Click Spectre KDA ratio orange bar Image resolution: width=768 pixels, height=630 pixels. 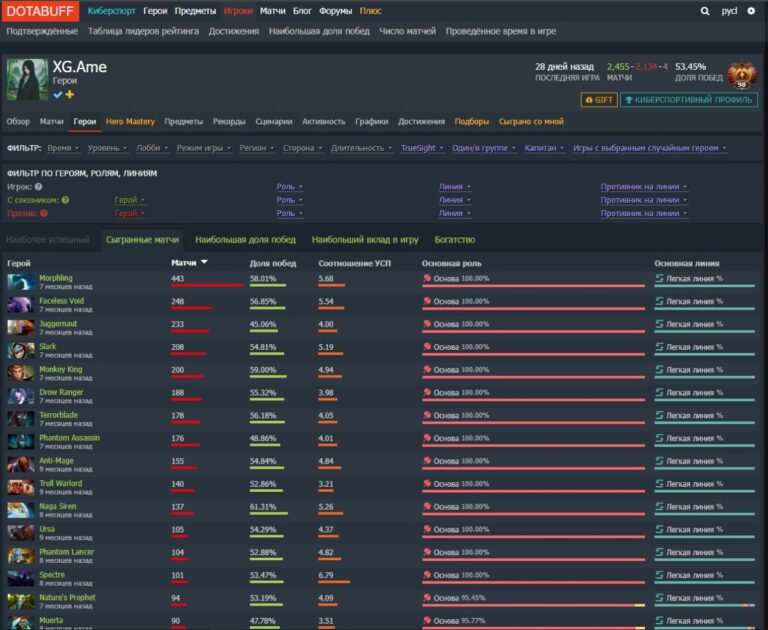(334, 582)
